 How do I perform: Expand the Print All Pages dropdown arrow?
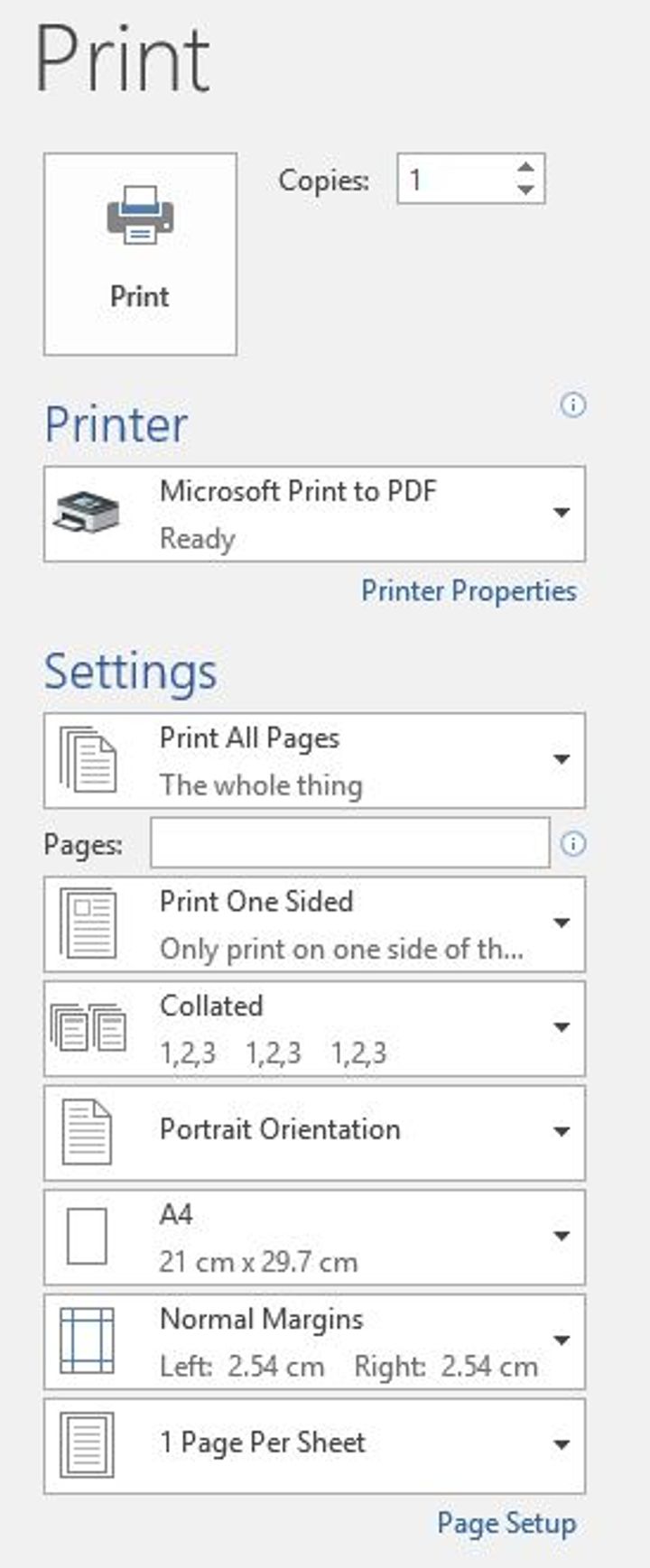pyautogui.click(x=562, y=760)
